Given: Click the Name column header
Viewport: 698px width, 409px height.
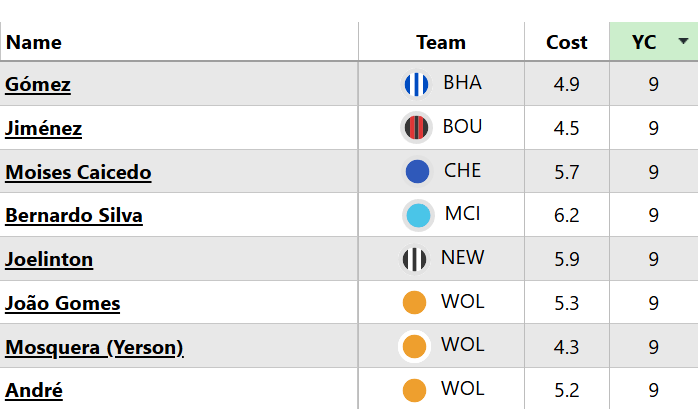Looking at the screenshot, I should point(34,42).
